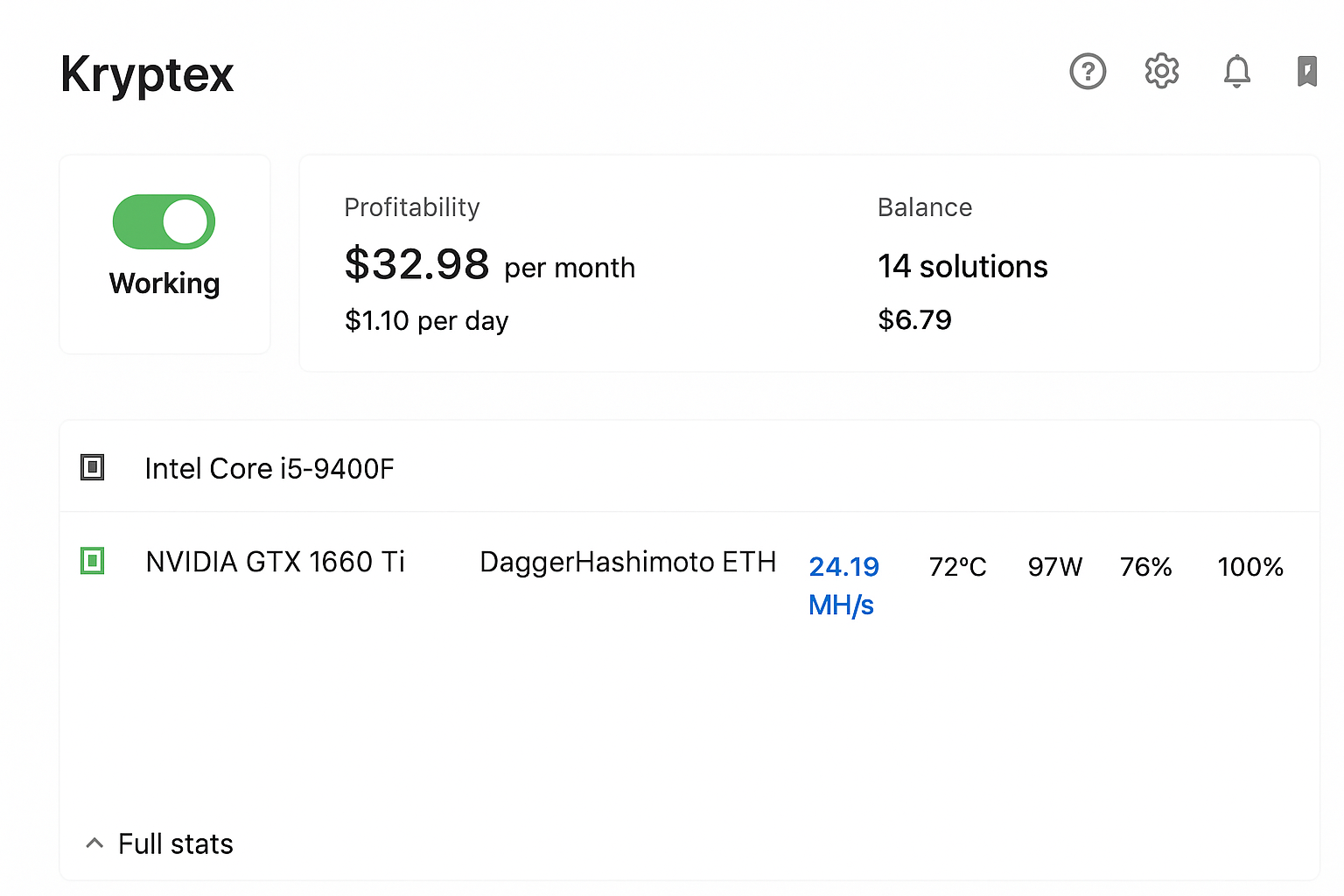
Task: Show notifications with the bell icon
Action: [x=1236, y=71]
